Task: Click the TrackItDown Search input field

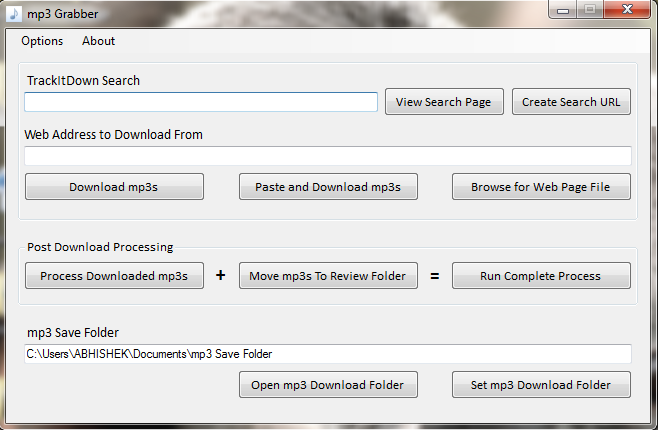Action: point(201,102)
